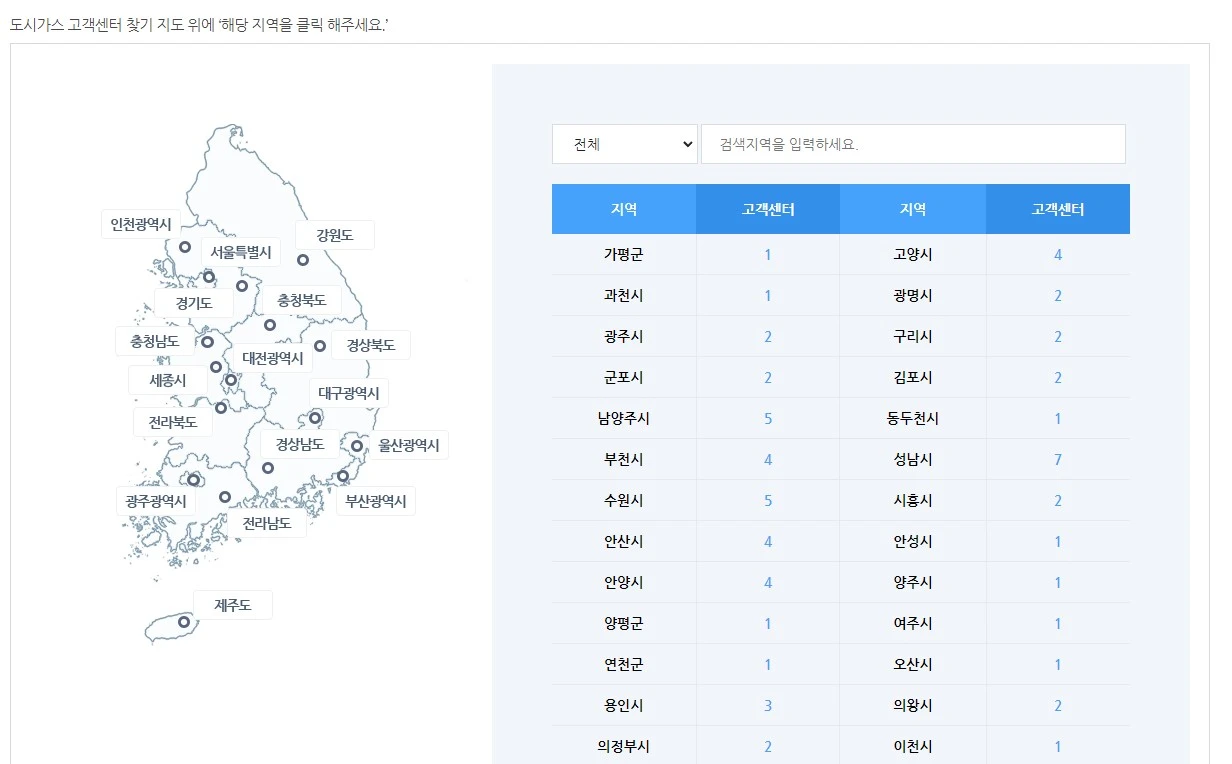
Task: Click the 충청북도 map marker dot
Action: [270, 325]
